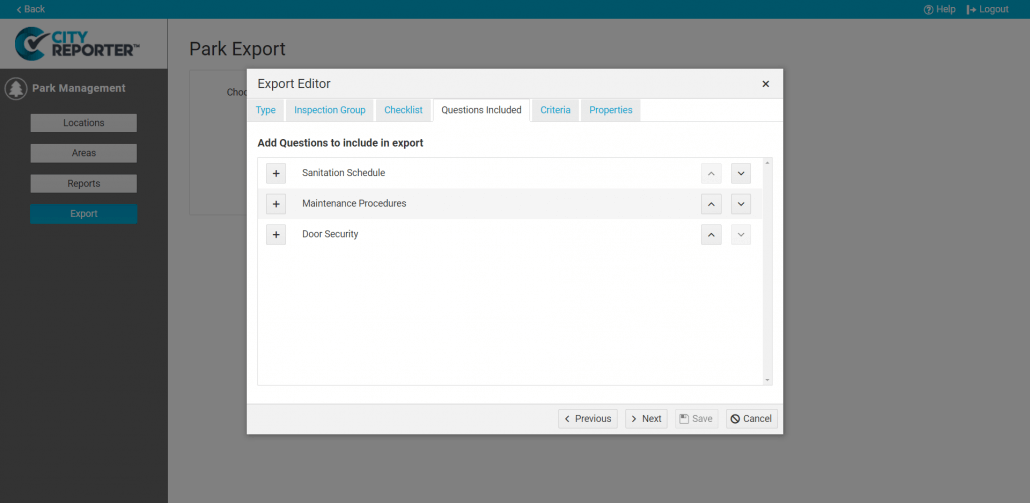Viewport: 1030px width, 503px height.
Task: Open the Properties tab
Action: tap(610, 110)
